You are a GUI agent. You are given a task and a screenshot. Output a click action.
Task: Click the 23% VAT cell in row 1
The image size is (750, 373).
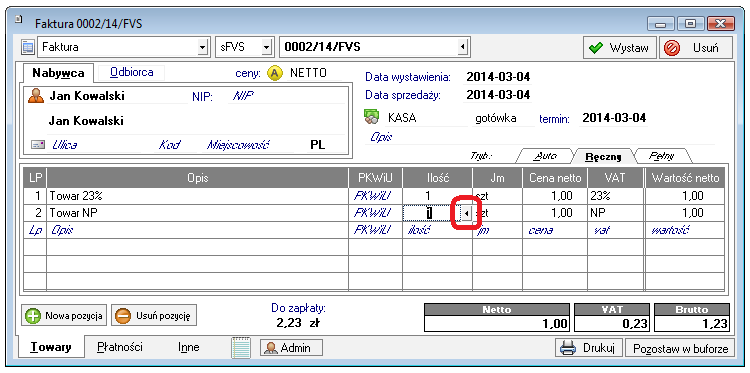coord(615,196)
